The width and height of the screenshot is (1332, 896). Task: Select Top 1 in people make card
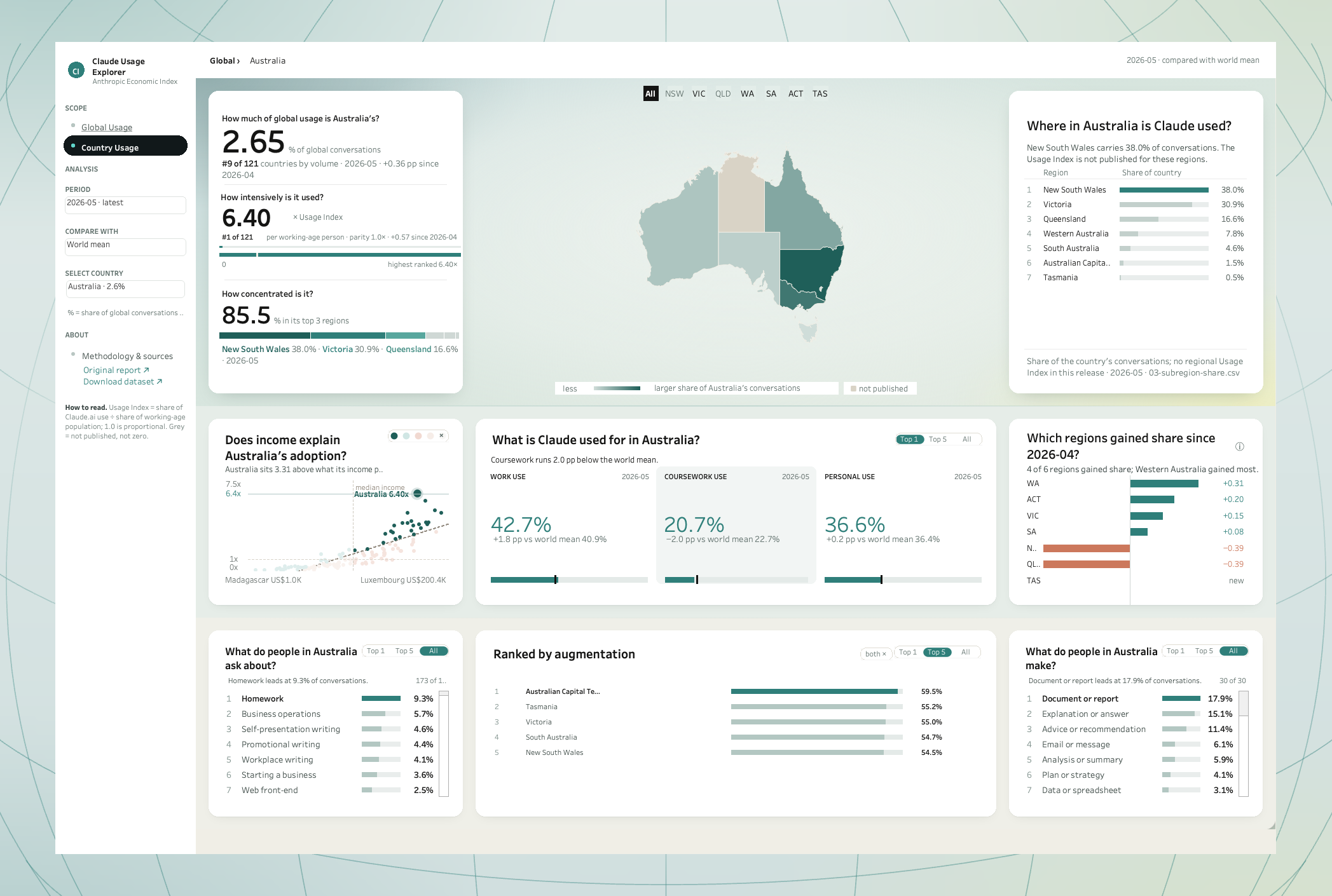[x=1176, y=651]
